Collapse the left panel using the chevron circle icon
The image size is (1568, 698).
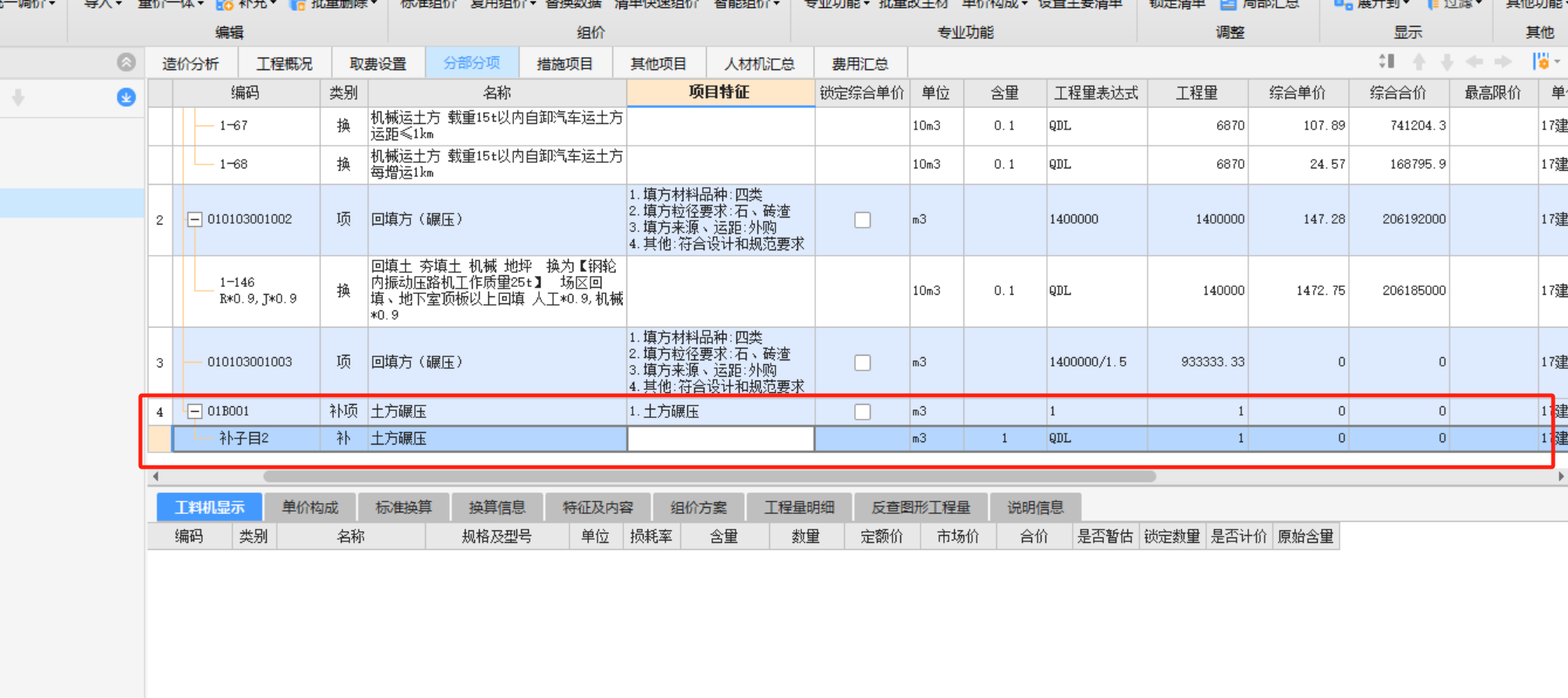[x=126, y=62]
